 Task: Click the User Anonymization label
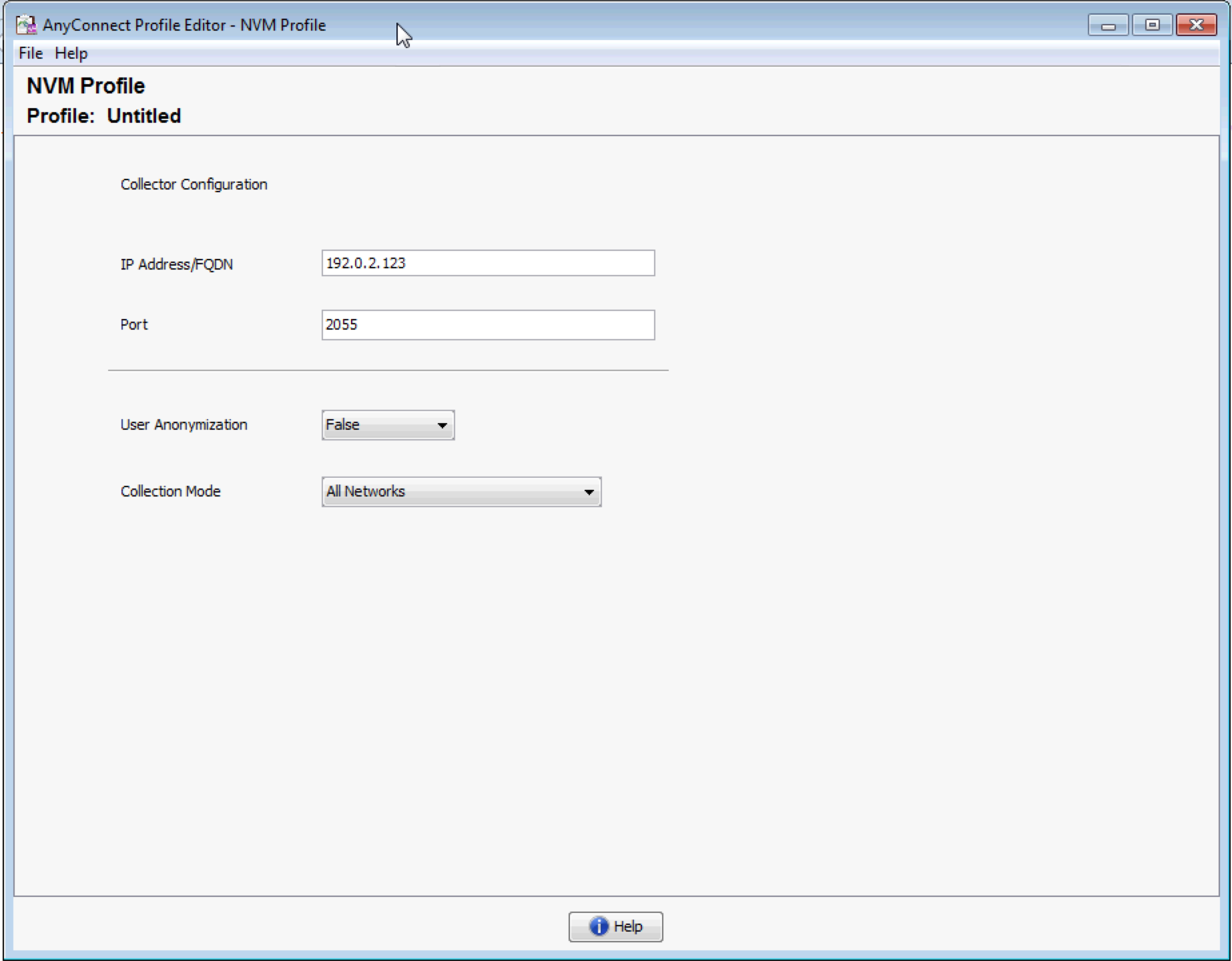point(184,424)
